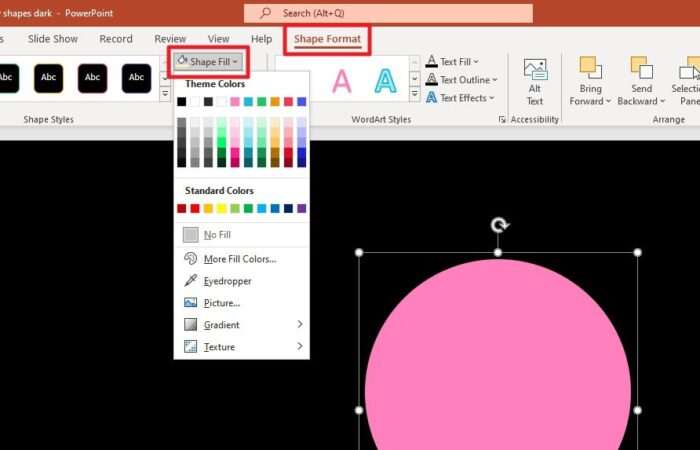
Task: Click the Alt Text icon
Action: click(x=535, y=71)
